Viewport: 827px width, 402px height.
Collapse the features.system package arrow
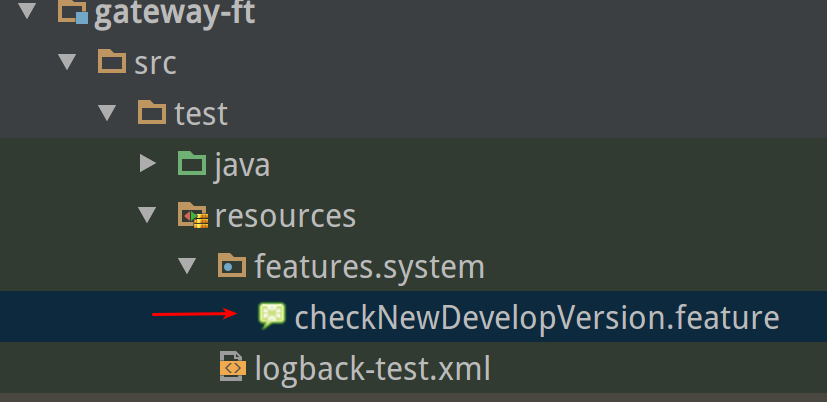(187, 266)
